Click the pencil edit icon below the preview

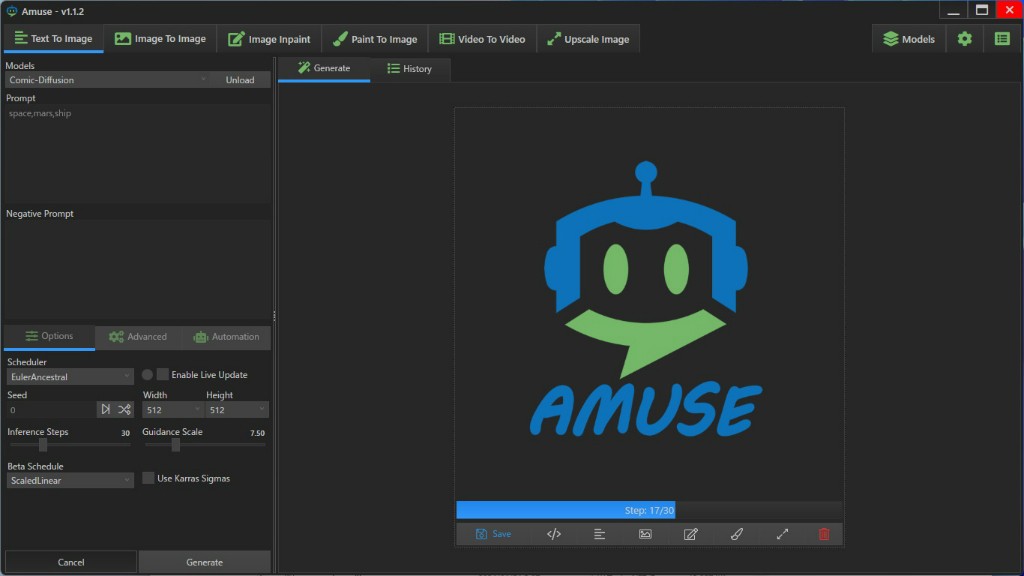pos(690,534)
